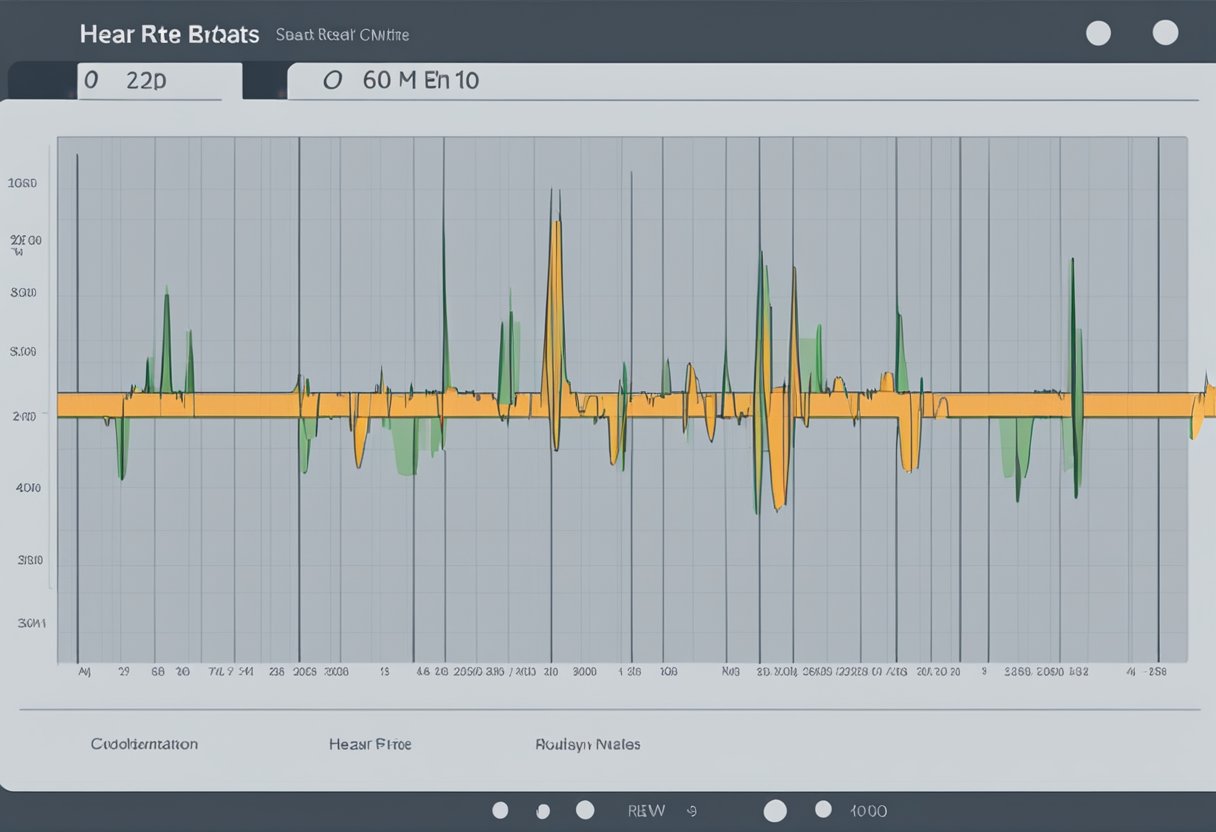The image size is (1216, 832).
Task: Click the tallest orange spike in the chart
Action: click(x=556, y=320)
